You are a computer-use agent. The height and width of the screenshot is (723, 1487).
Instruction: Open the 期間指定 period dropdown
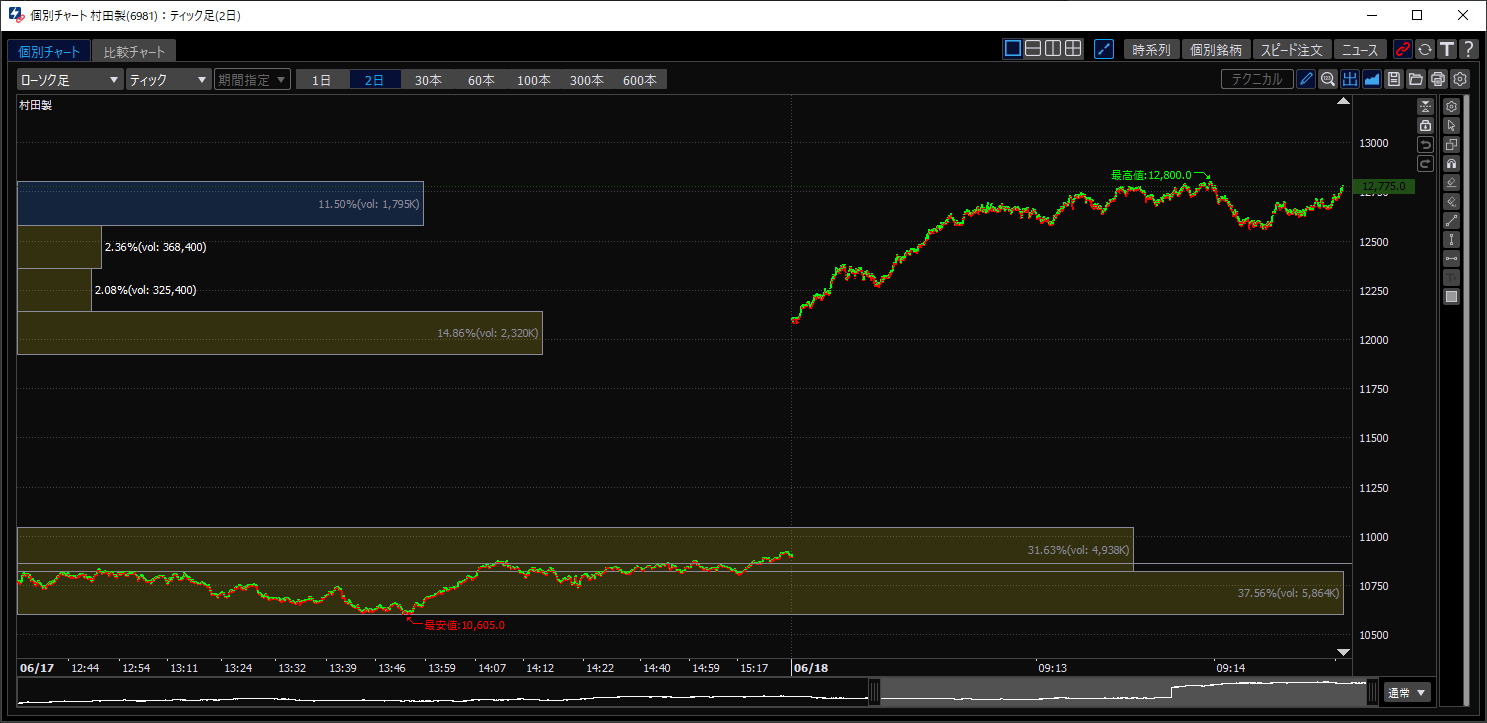coord(252,80)
